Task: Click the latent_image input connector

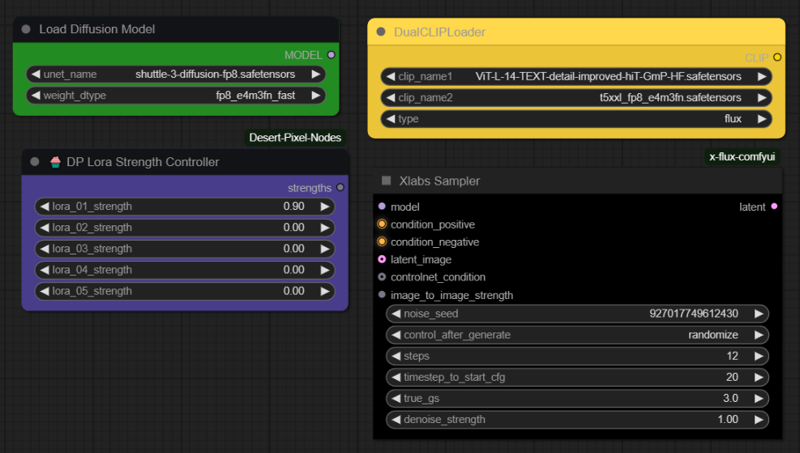Action: [382, 259]
